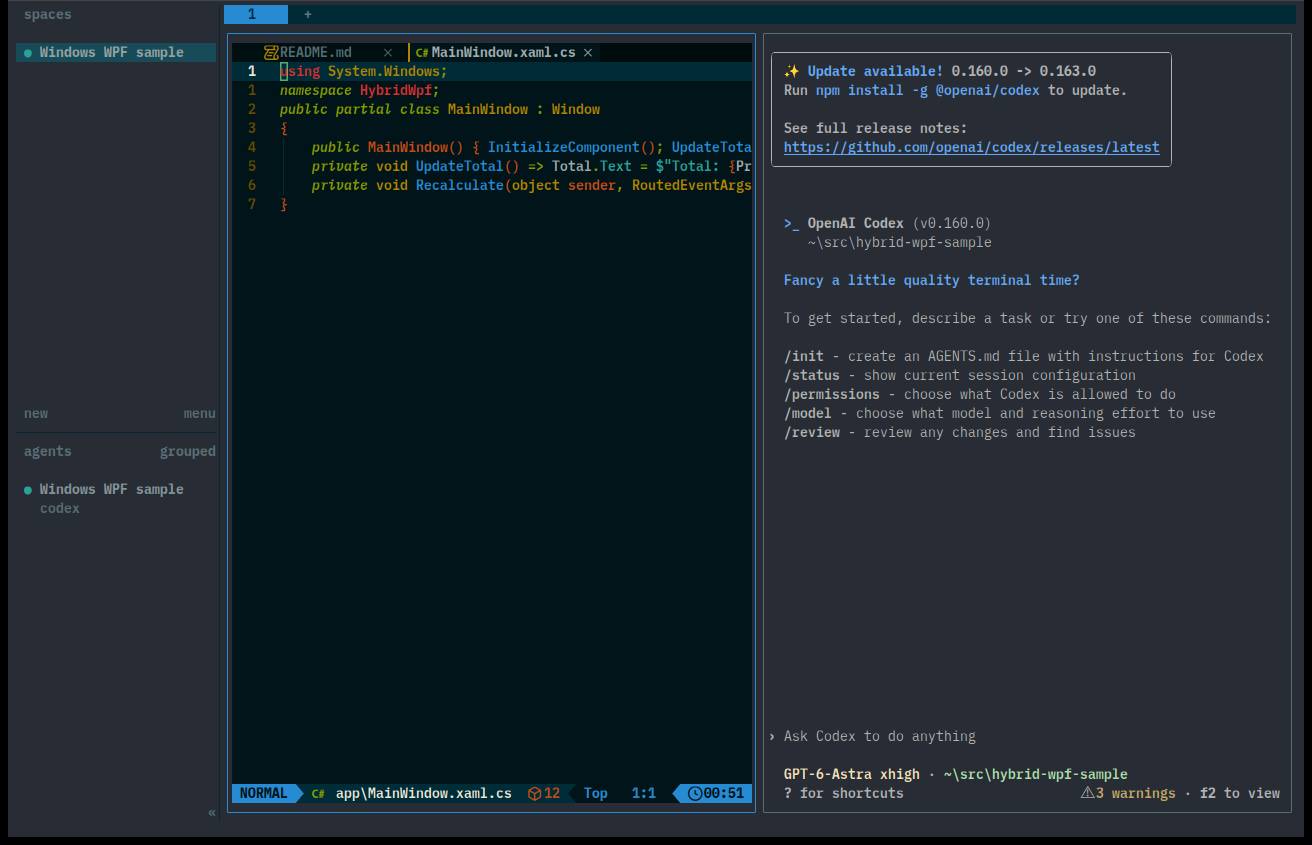Click the ~\src\hybrid-wpf-sample path under Codex header
The image size is (1312, 845).
[900, 242]
